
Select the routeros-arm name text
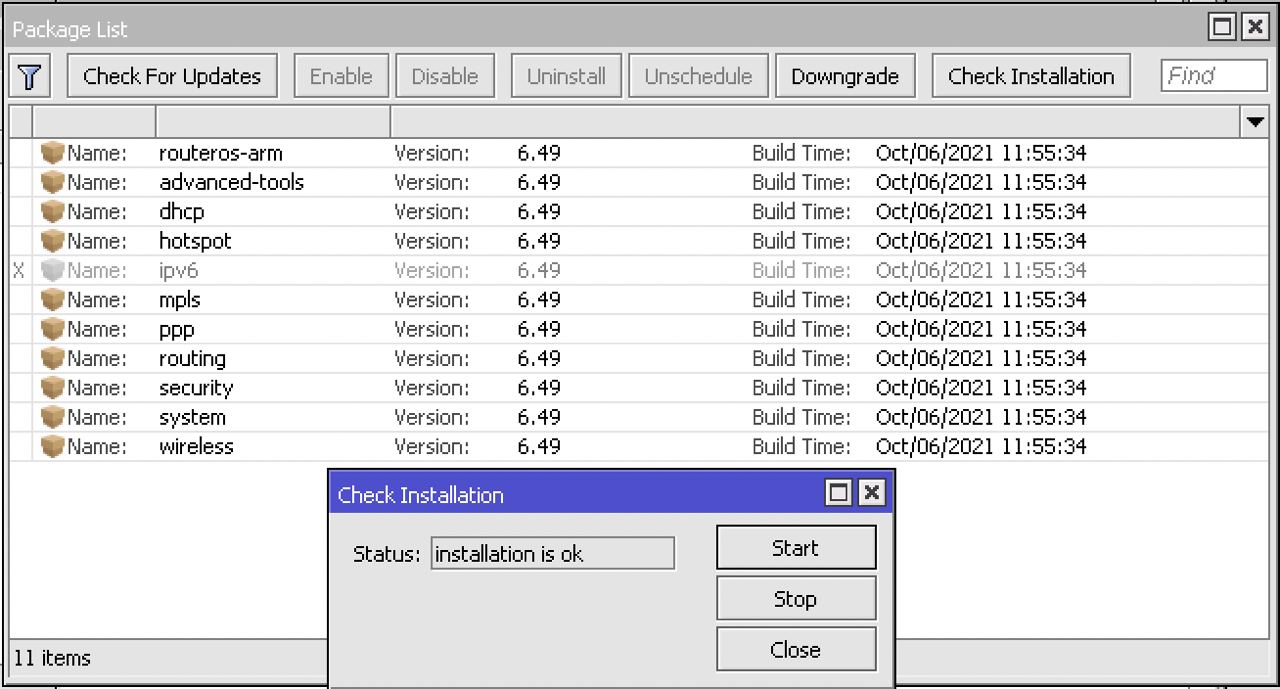(221, 153)
